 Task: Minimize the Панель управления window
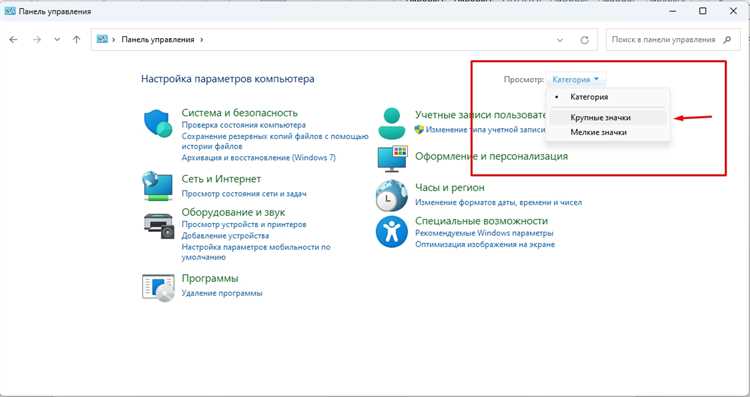coord(673,11)
